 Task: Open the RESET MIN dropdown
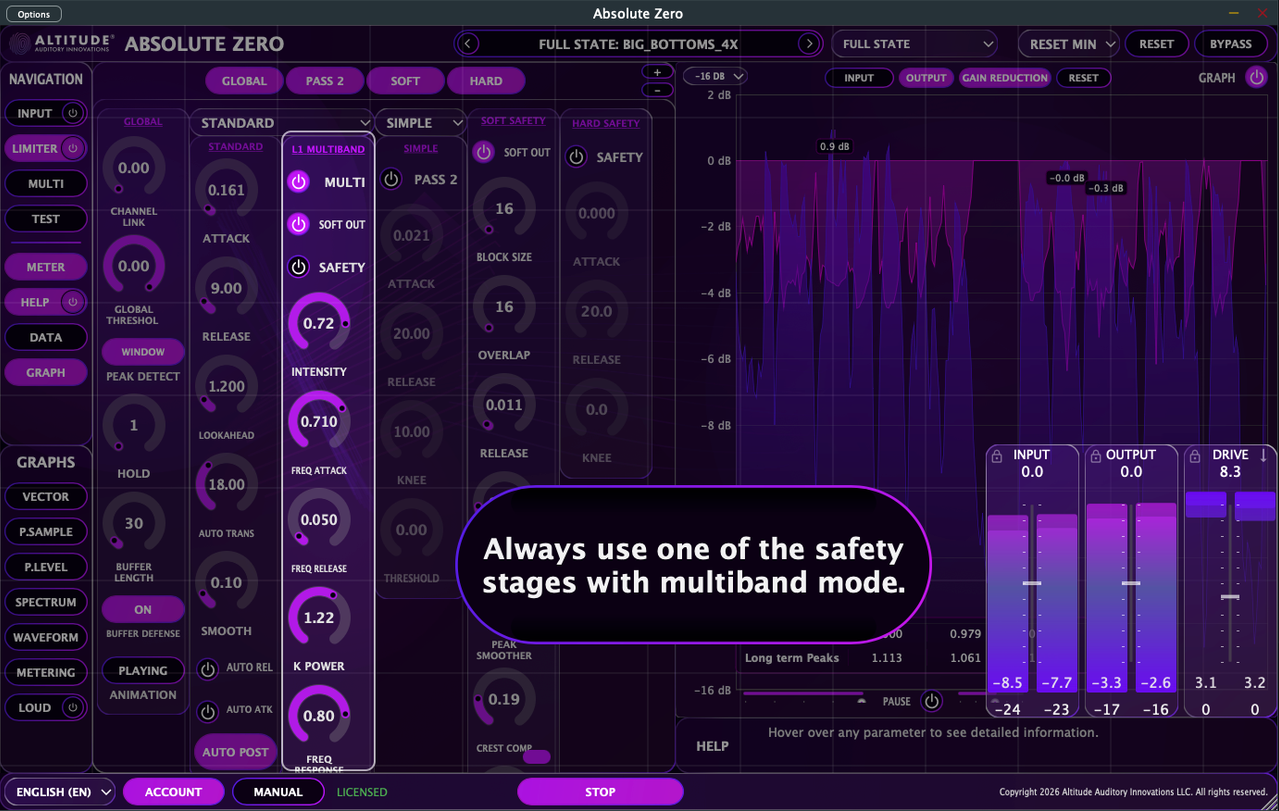(x=1069, y=44)
